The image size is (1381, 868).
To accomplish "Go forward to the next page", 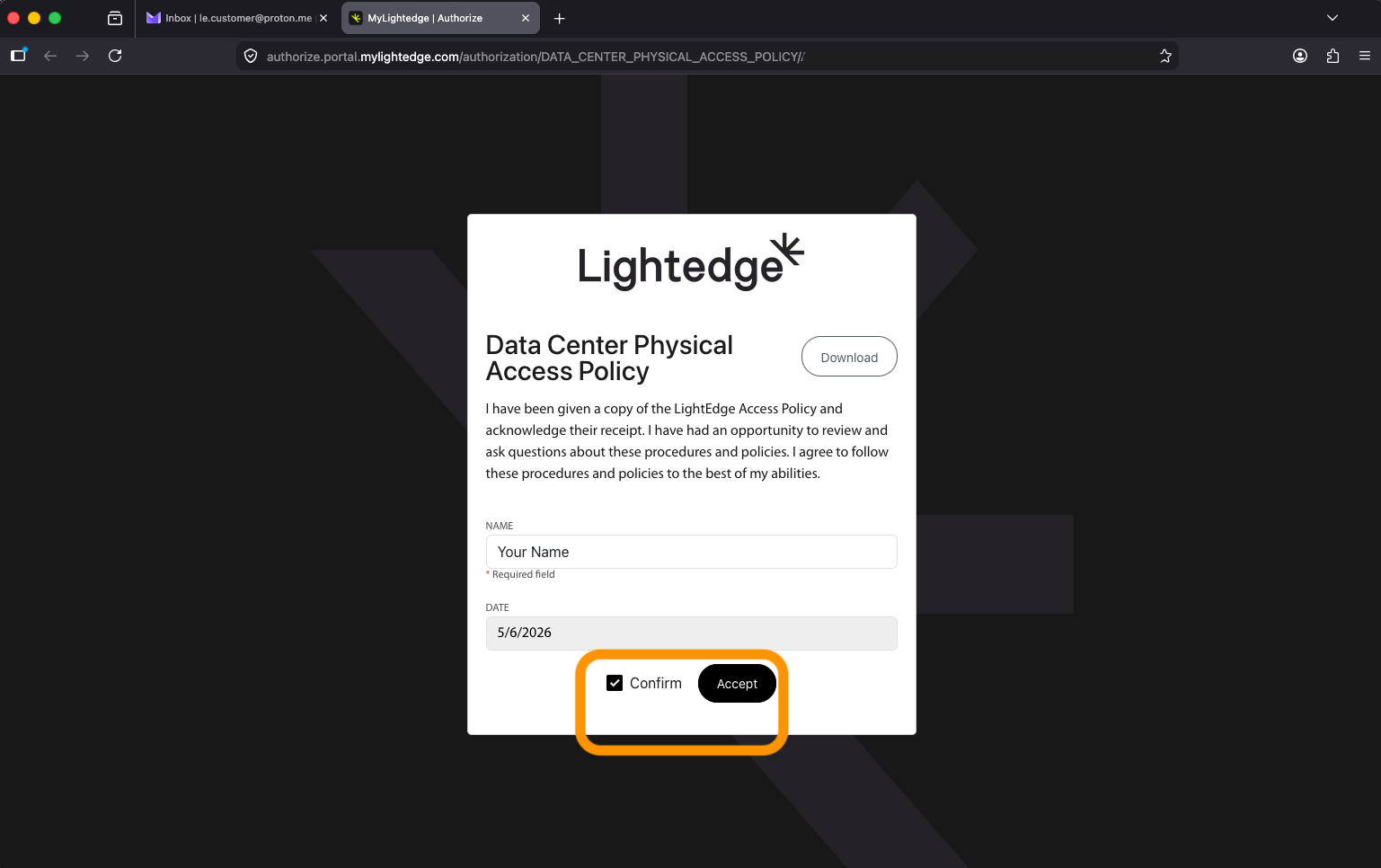I will point(83,56).
